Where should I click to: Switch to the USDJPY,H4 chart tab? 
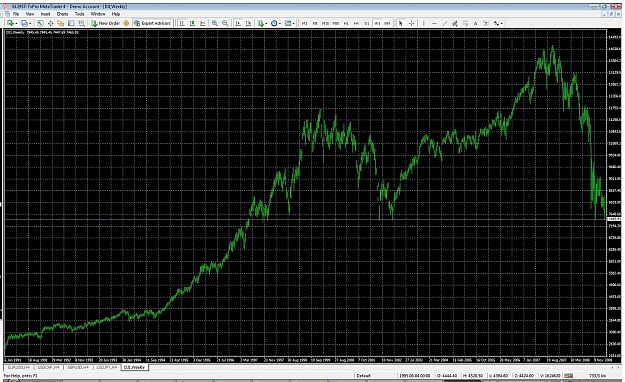coord(107,367)
